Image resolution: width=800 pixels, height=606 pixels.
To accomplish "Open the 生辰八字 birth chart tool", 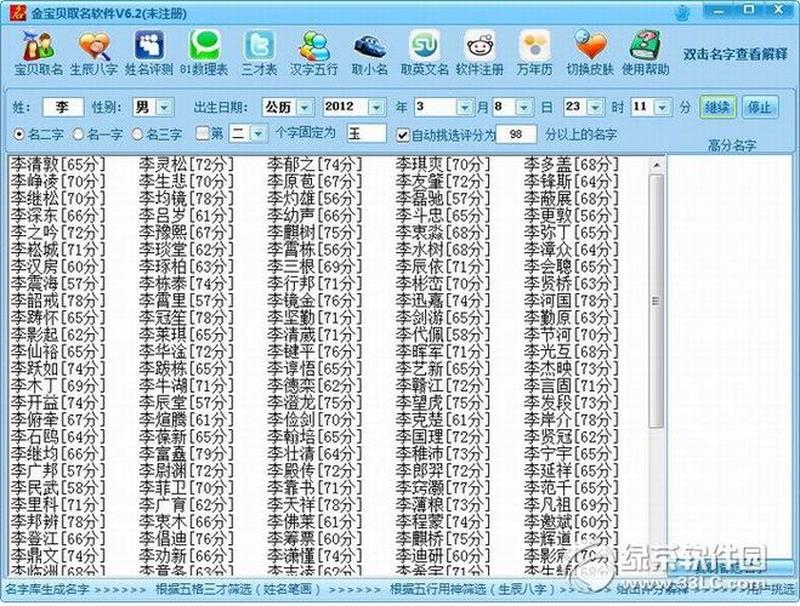I will tap(94, 53).
